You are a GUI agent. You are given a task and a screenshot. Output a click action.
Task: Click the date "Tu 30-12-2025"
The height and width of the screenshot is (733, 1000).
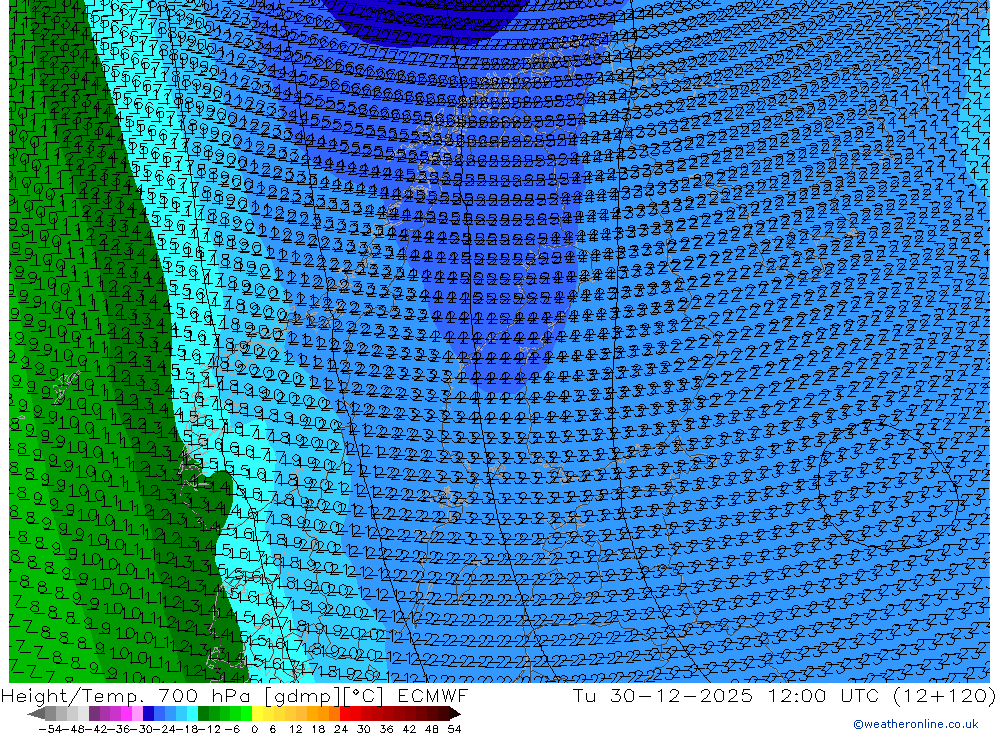[x=663, y=695]
